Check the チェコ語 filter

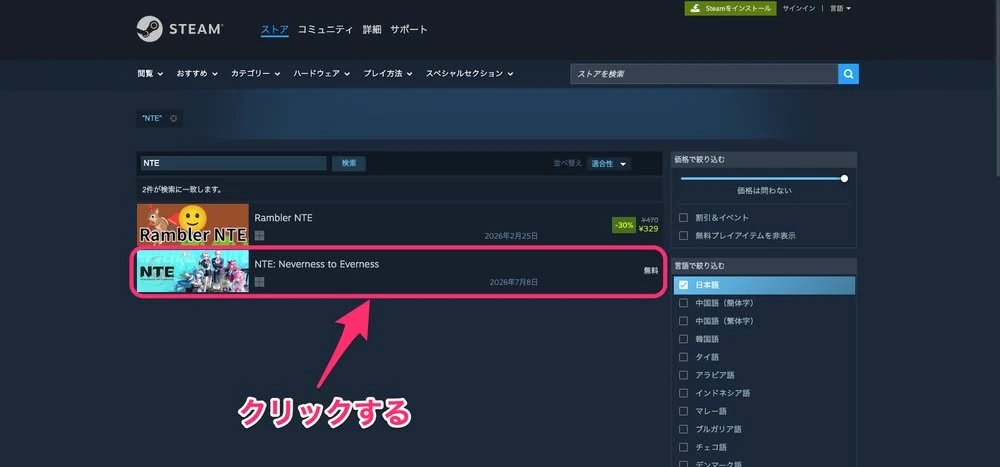click(684, 447)
